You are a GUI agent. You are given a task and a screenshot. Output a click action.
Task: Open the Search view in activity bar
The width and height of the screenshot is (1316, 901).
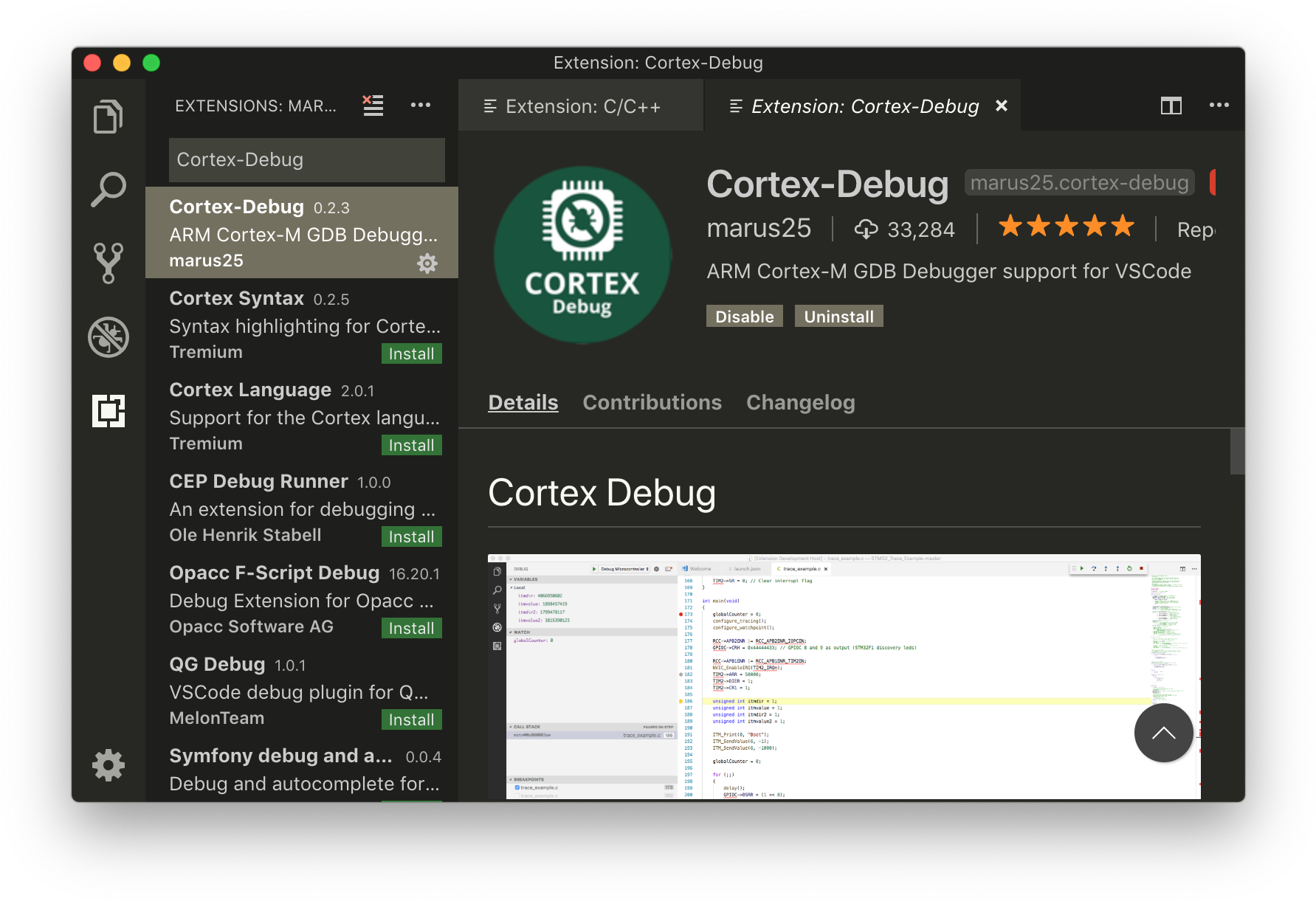click(108, 190)
